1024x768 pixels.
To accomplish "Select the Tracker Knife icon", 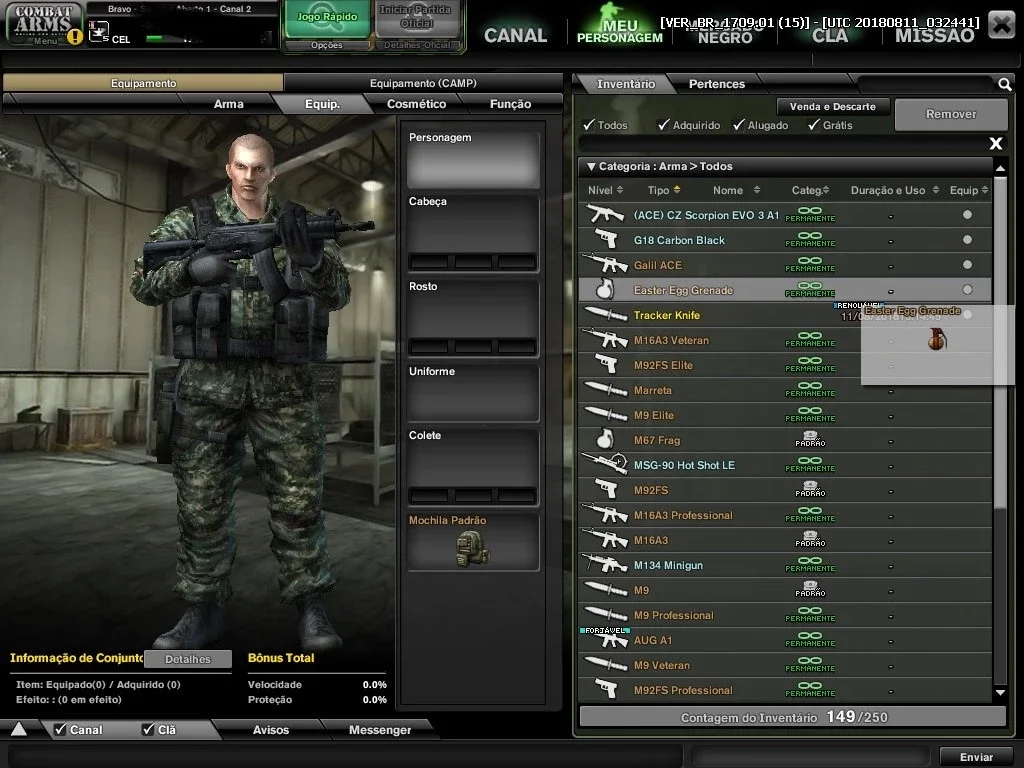I will click(605, 315).
